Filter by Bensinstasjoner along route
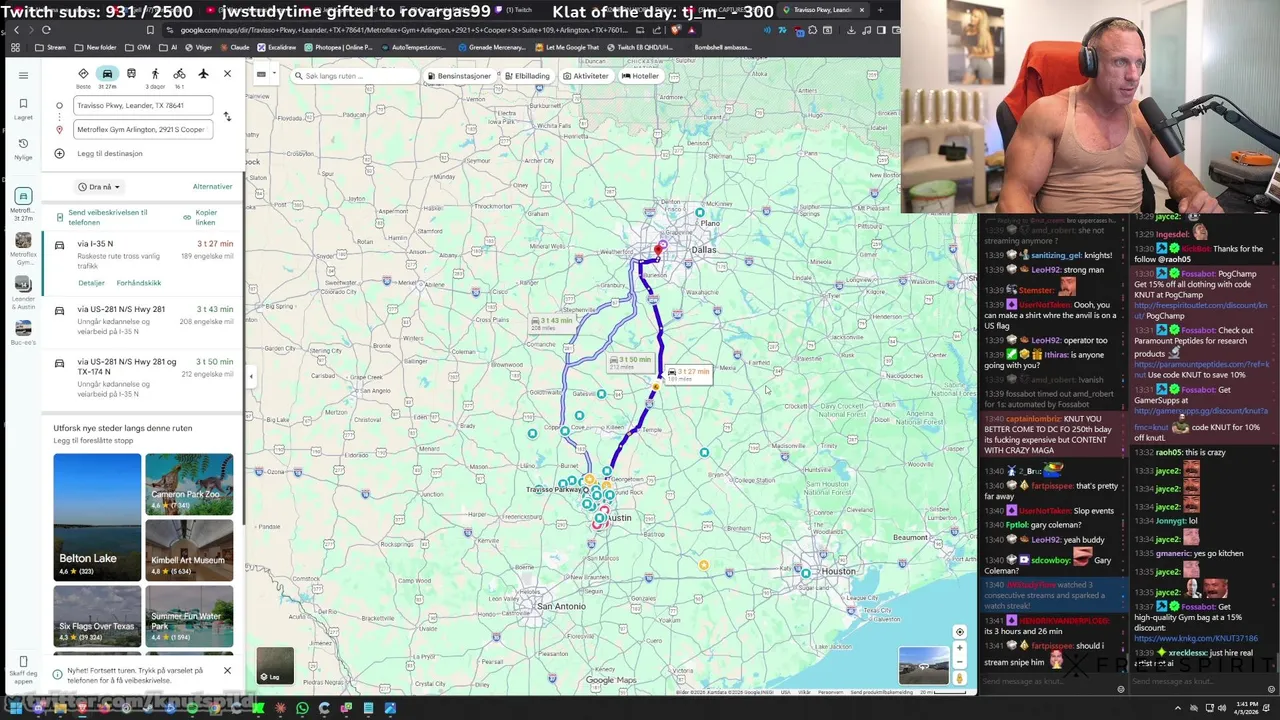The width and height of the screenshot is (1280, 720). [459, 76]
